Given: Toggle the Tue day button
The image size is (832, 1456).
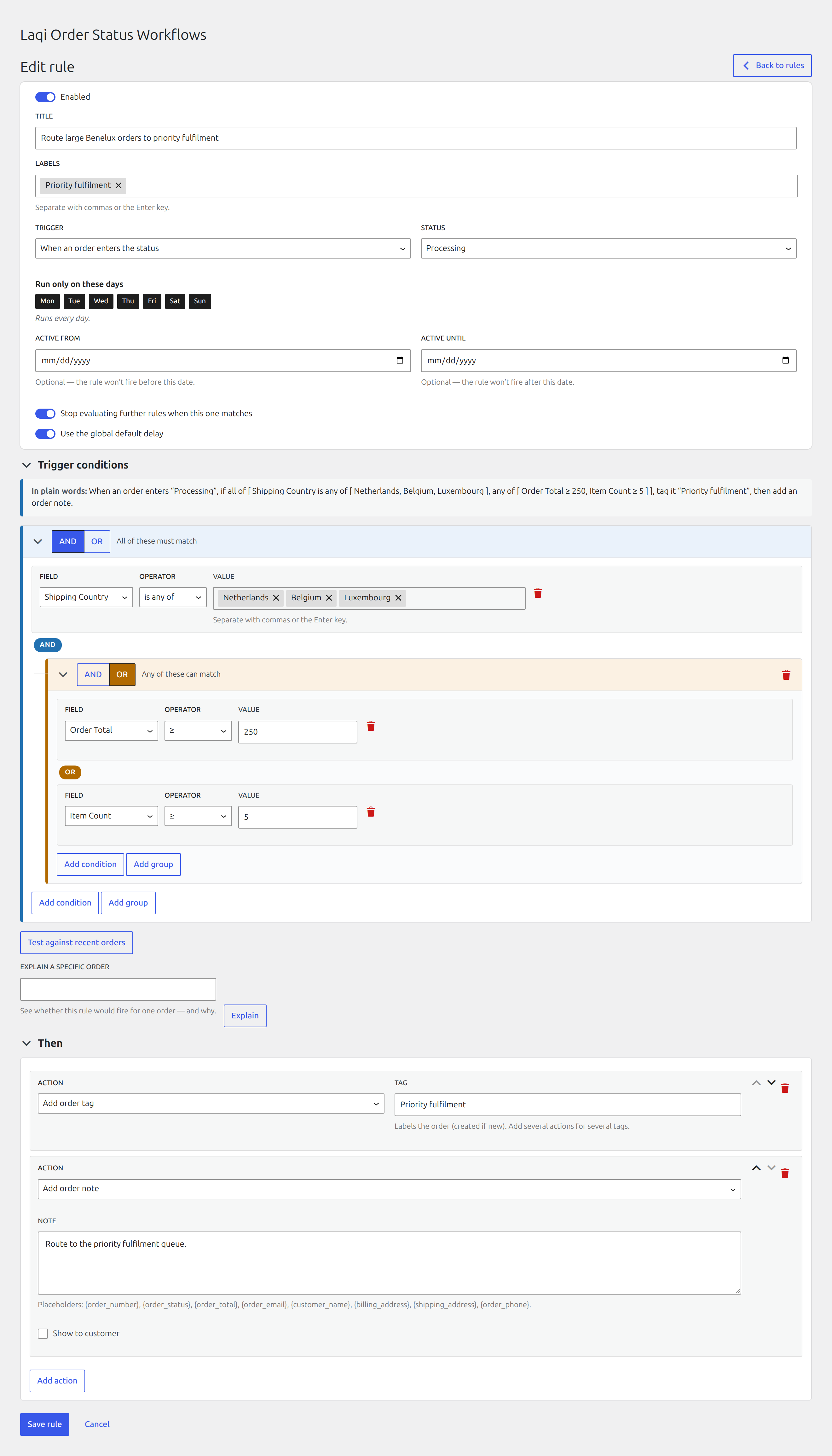Looking at the screenshot, I should coord(74,301).
